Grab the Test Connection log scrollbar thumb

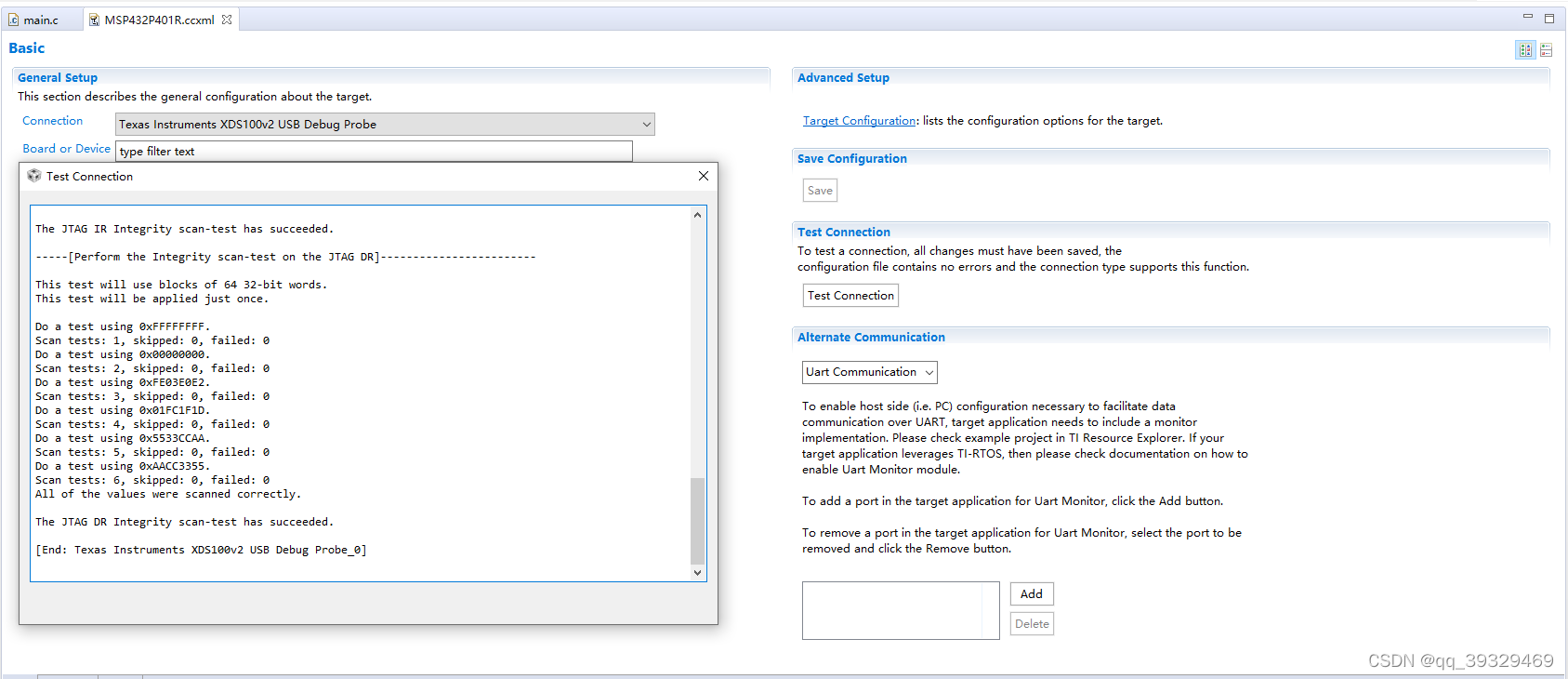[697, 521]
